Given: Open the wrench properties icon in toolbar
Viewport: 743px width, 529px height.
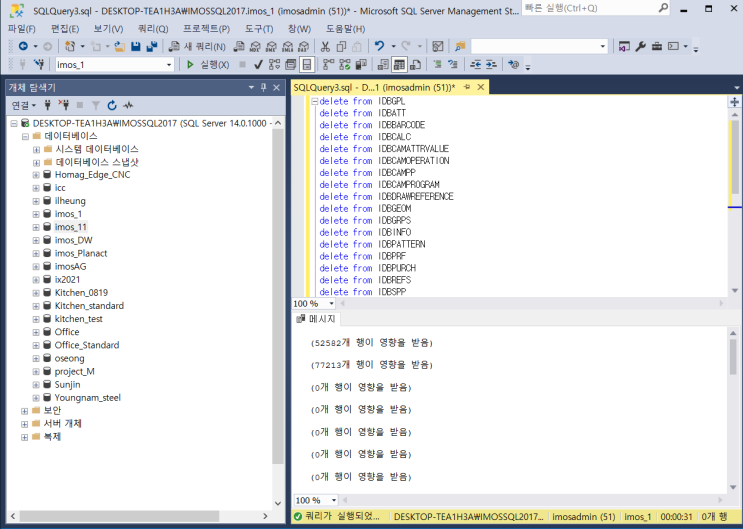Looking at the screenshot, I should 641,47.
